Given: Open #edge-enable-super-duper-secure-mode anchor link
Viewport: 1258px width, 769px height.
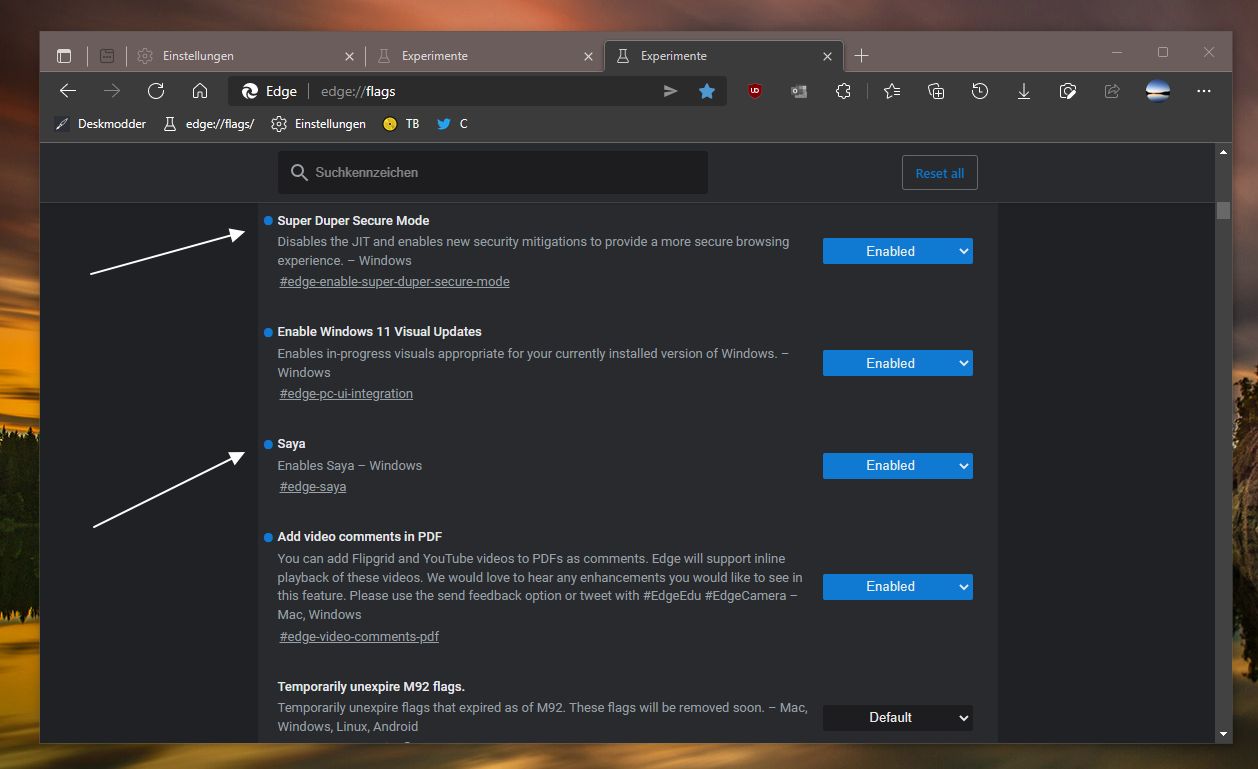Looking at the screenshot, I should (394, 282).
